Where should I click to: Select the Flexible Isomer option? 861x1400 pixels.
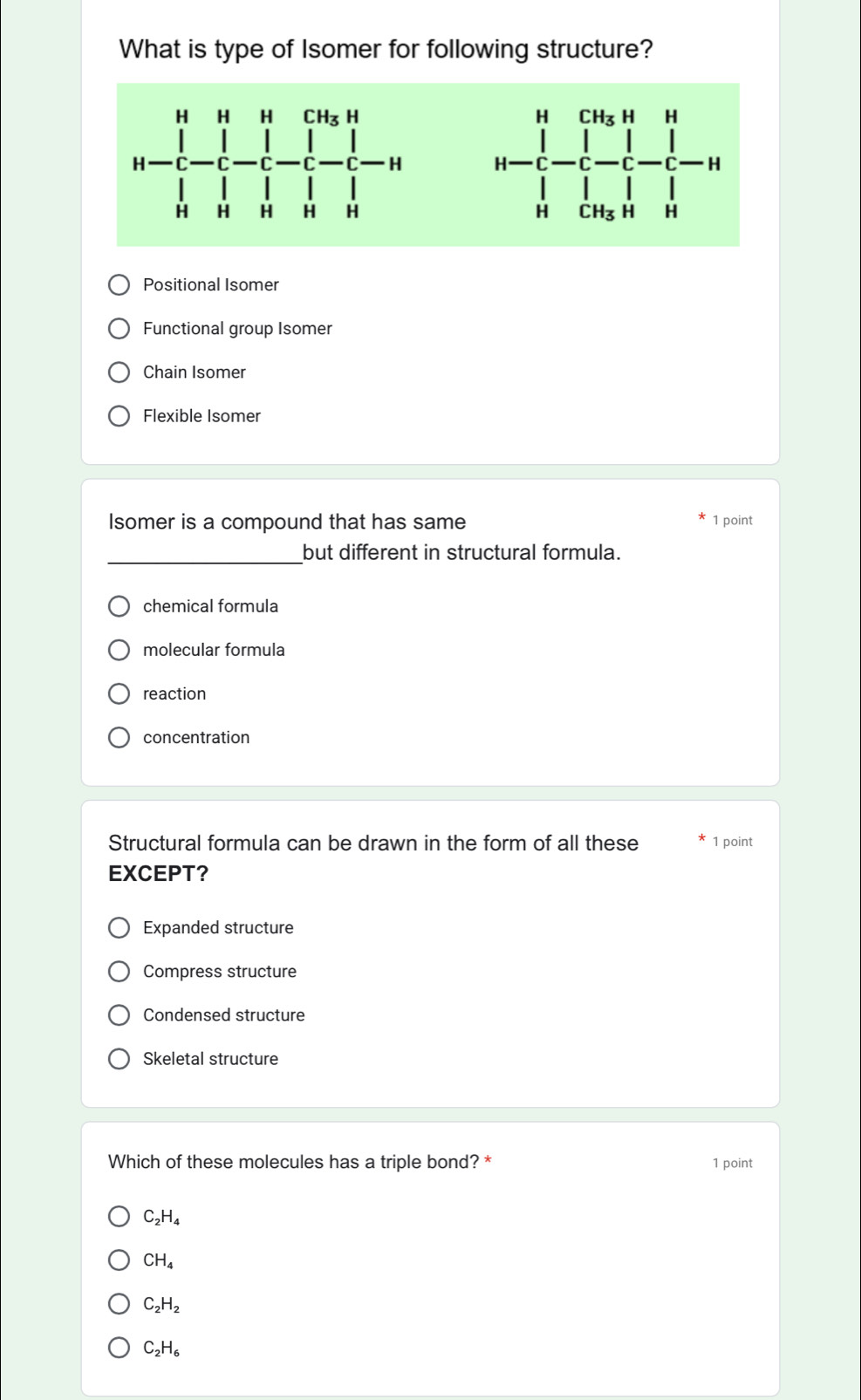point(120,415)
